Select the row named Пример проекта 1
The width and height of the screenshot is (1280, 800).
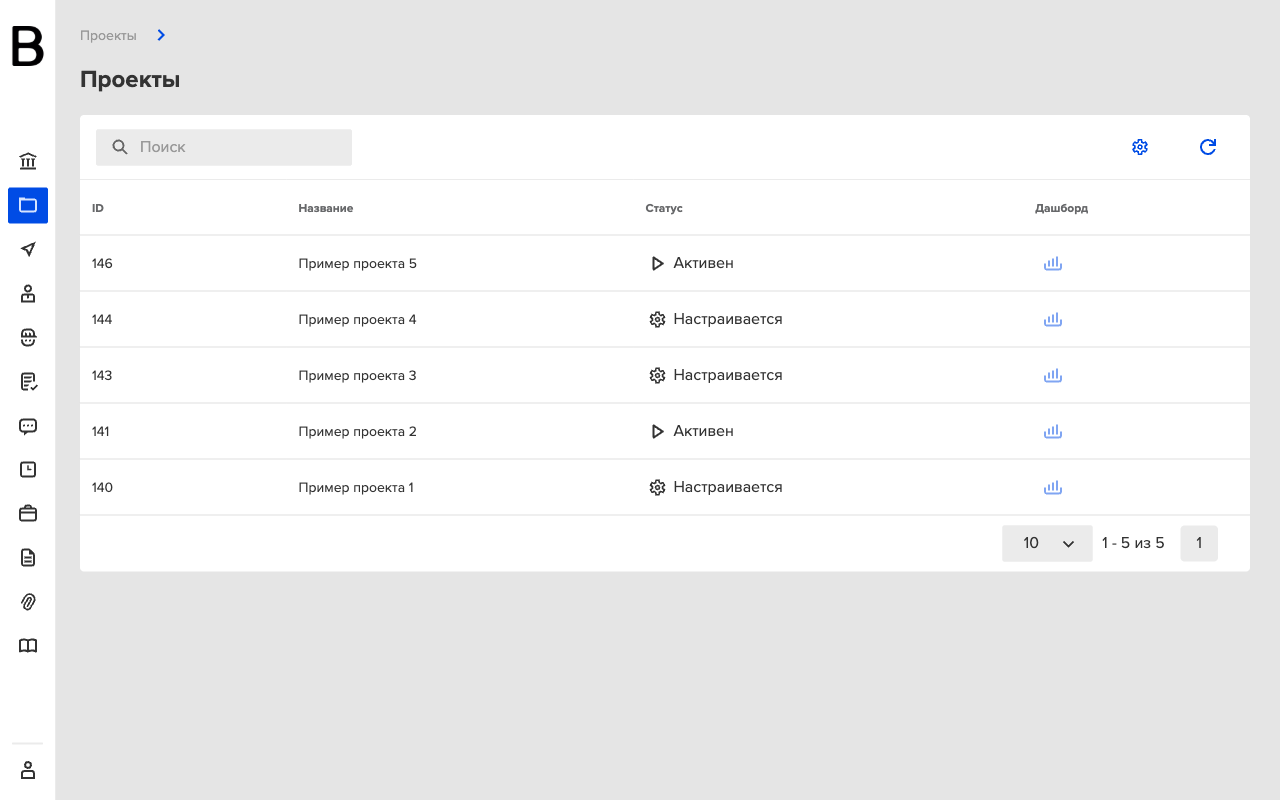[x=665, y=488]
